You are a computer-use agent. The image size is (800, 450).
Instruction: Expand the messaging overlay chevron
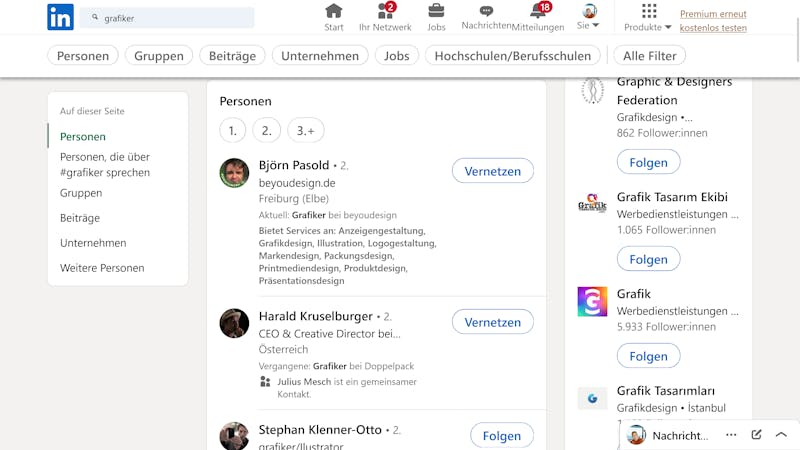click(x=781, y=435)
